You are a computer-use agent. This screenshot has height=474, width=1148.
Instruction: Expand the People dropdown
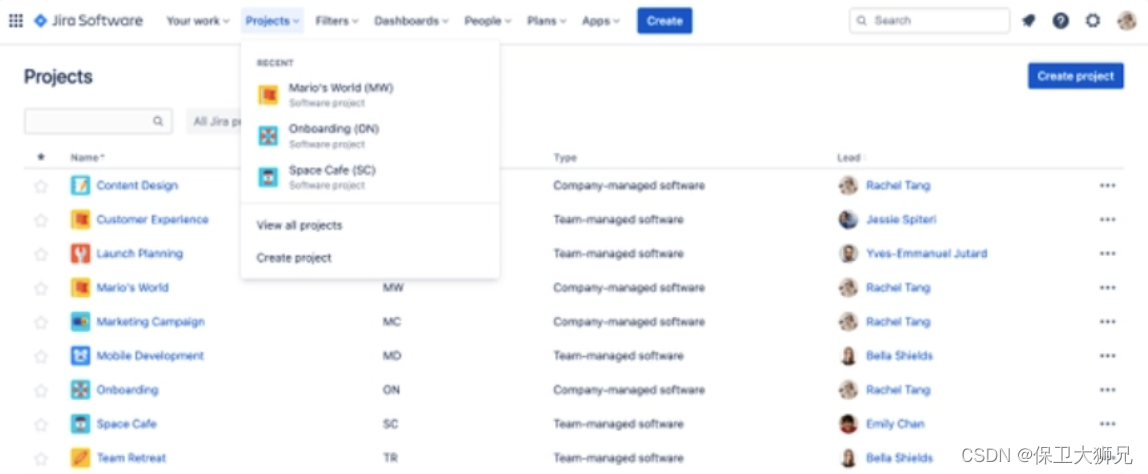point(488,21)
